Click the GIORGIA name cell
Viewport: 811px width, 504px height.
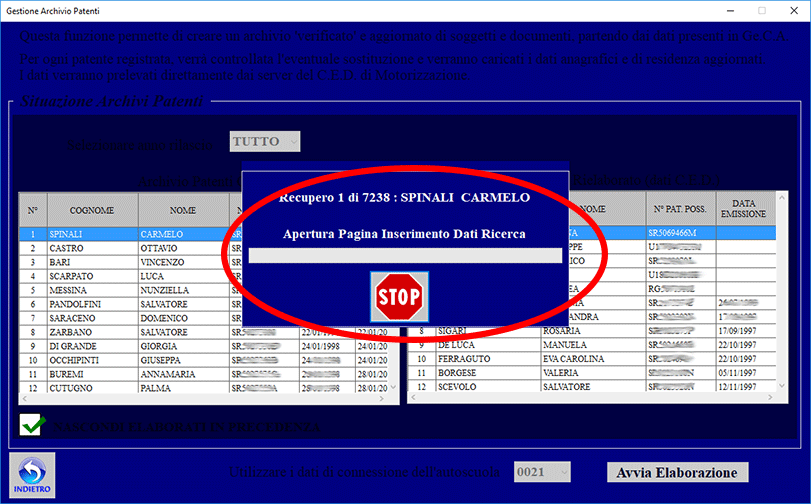pyautogui.click(x=184, y=346)
